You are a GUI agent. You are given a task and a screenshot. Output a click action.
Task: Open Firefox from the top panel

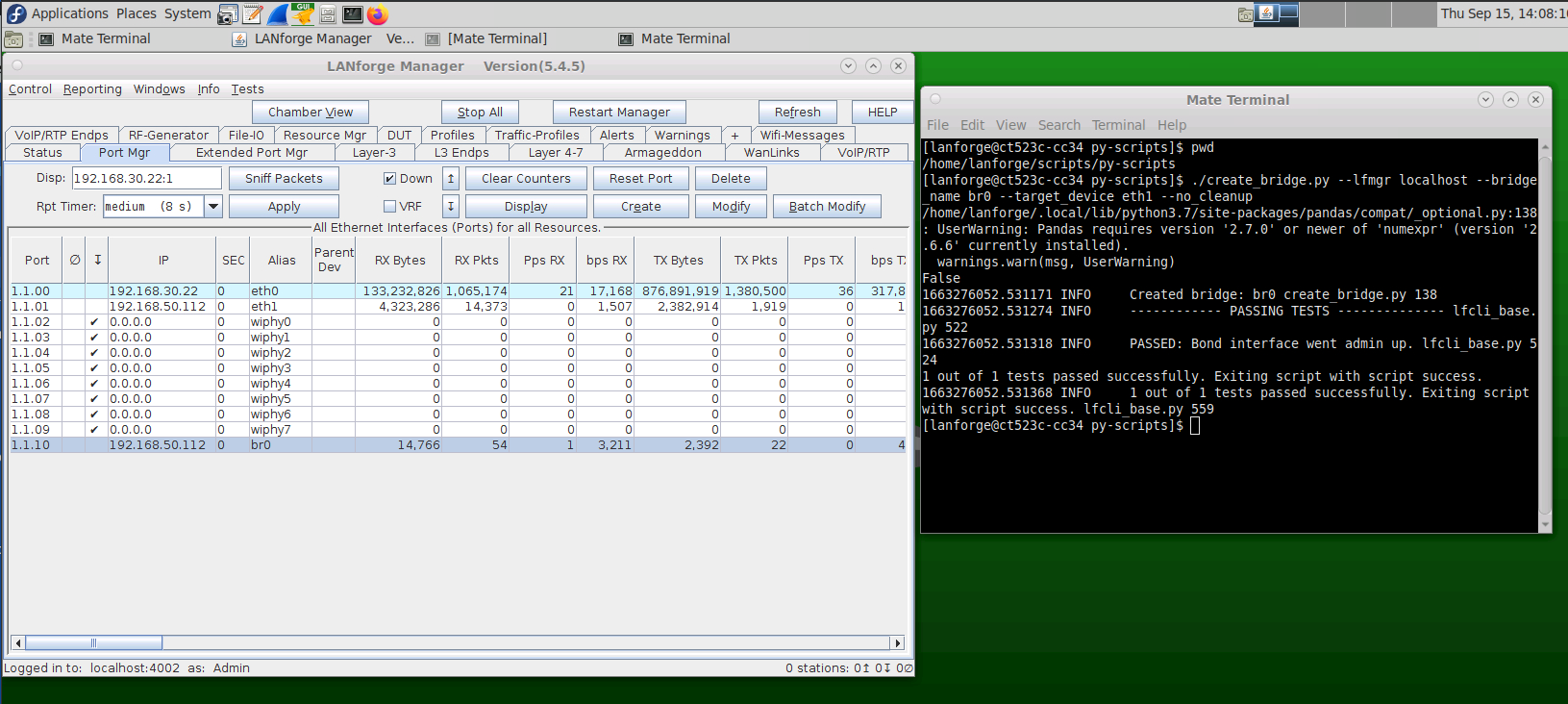click(378, 14)
